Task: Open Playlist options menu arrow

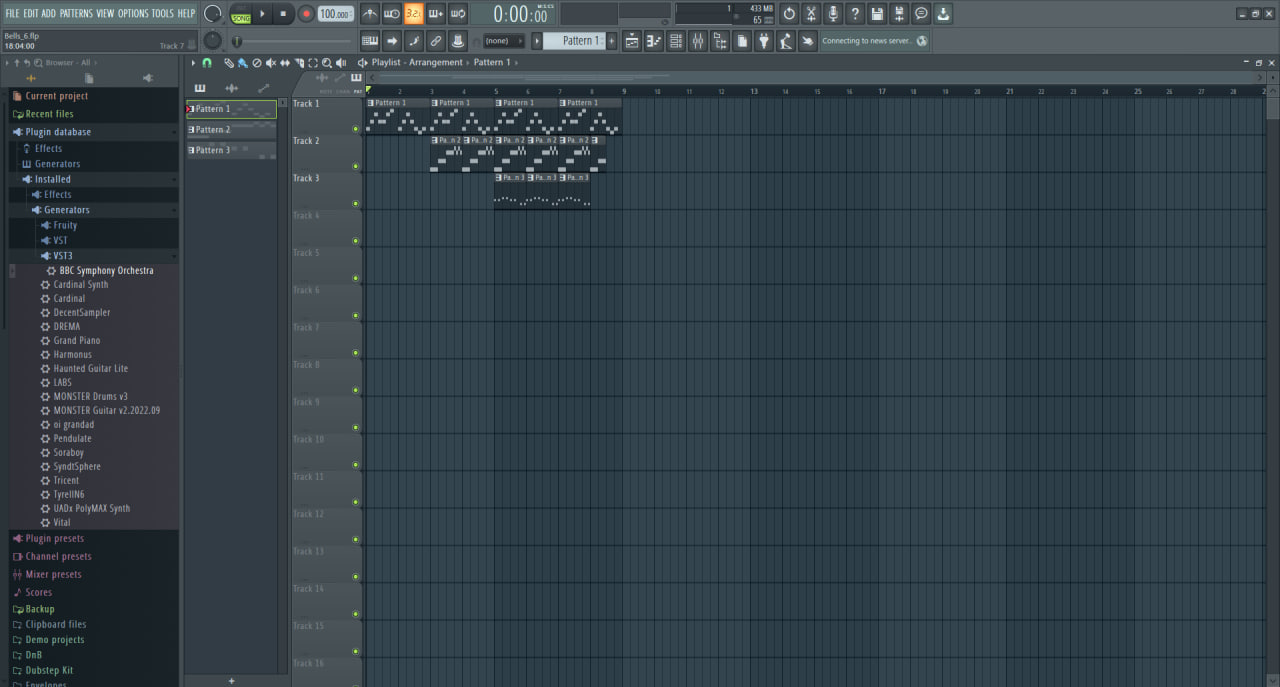Action: click(x=194, y=63)
